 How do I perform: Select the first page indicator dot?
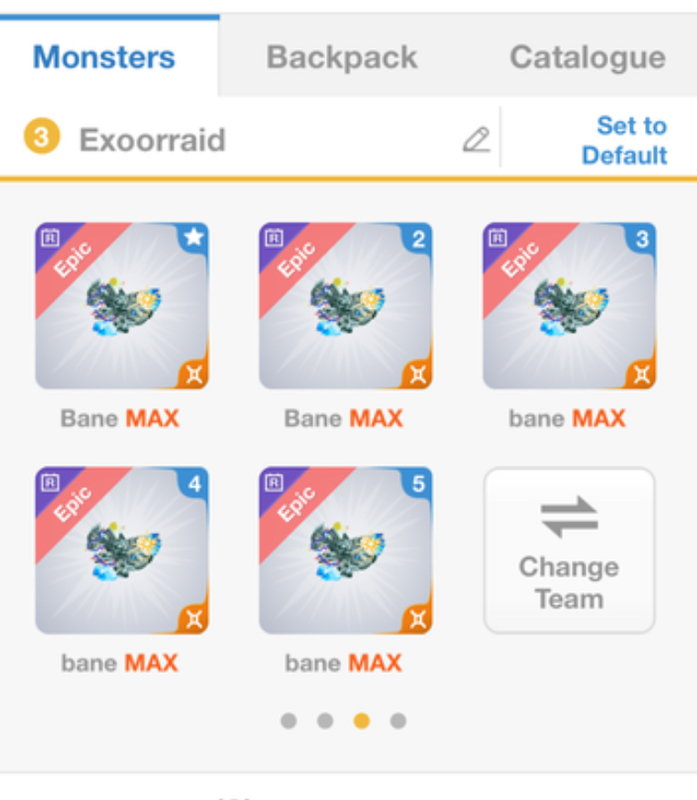pyautogui.click(x=289, y=720)
